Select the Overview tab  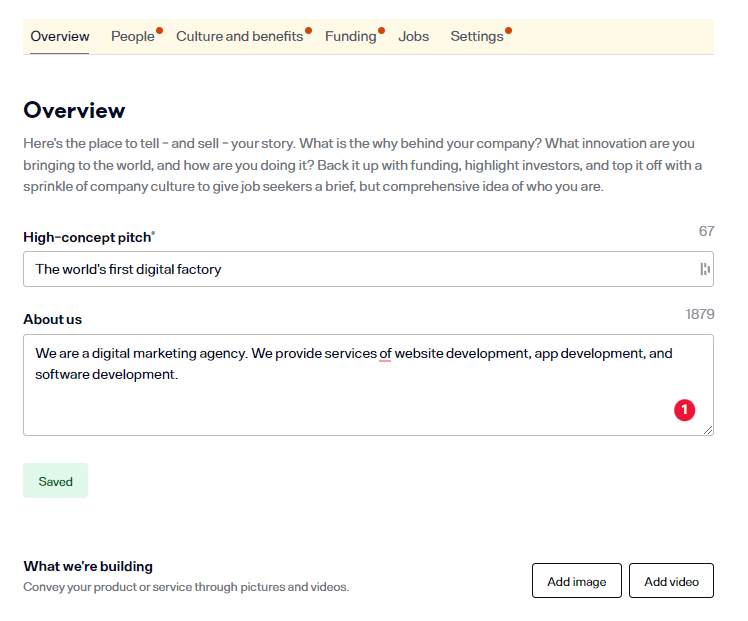pyautogui.click(x=60, y=37)
